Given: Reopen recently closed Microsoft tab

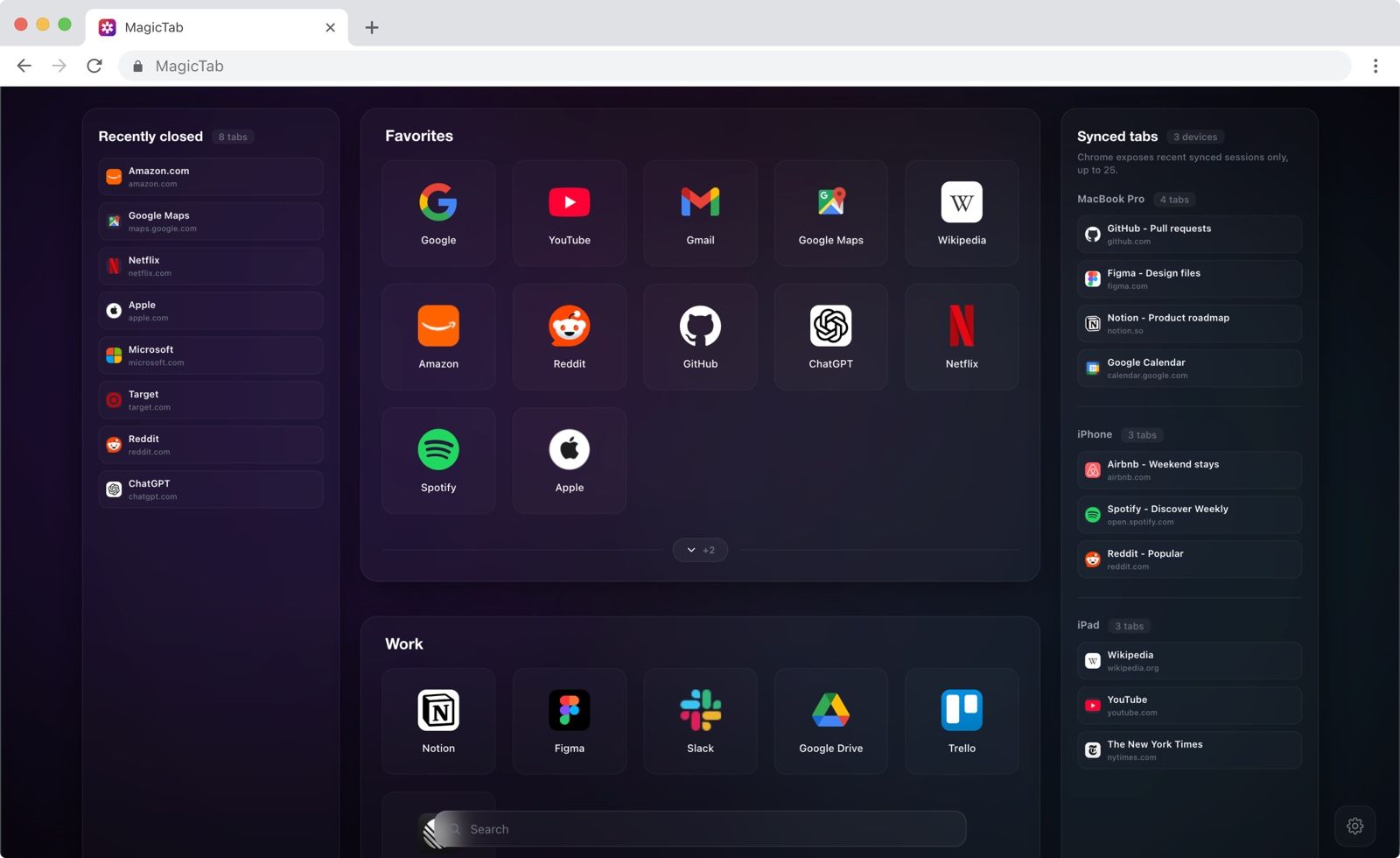Looking at the screenshot, I should pos(211,355).
